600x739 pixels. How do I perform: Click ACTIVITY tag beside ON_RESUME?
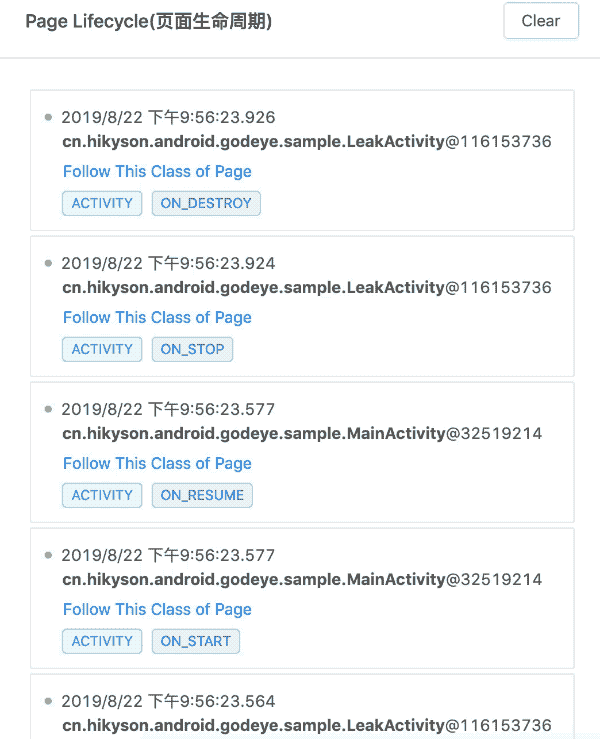tap(102, 495)
